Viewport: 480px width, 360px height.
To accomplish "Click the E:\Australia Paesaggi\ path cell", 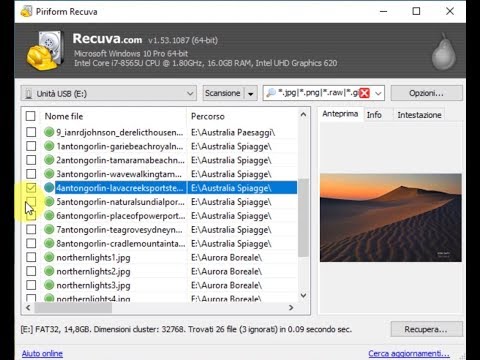I will 233,133.
